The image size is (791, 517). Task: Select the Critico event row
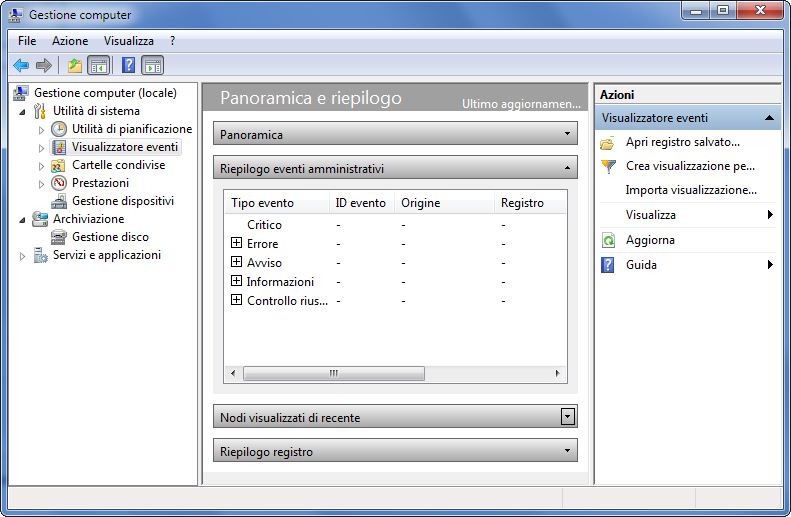coord(395,225)
